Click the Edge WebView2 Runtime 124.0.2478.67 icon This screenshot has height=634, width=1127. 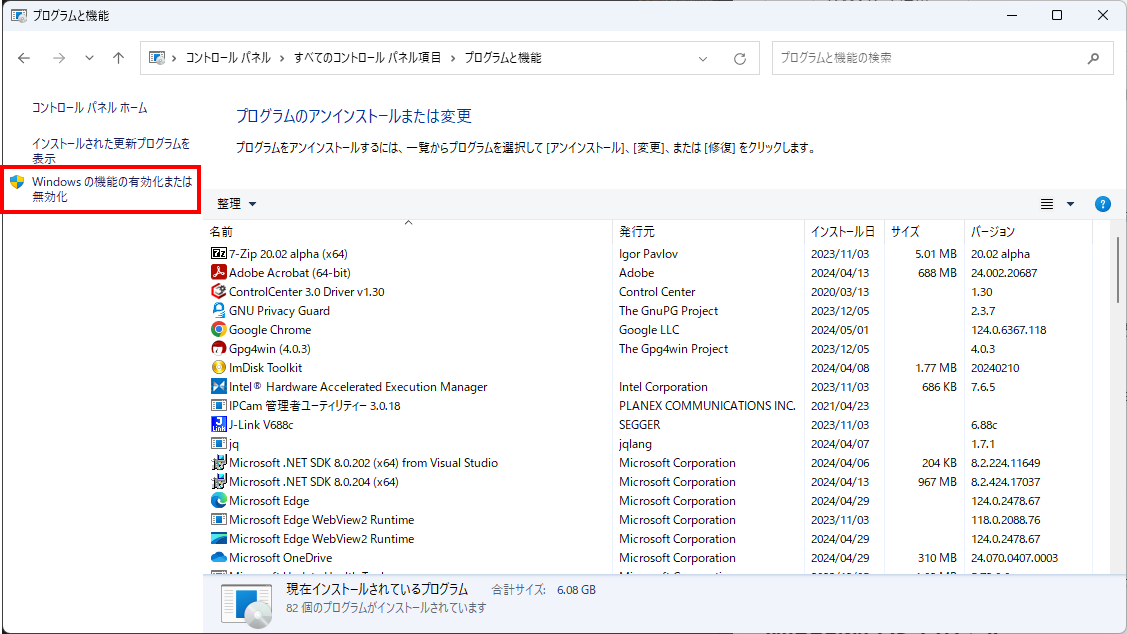tap(218, 538)
